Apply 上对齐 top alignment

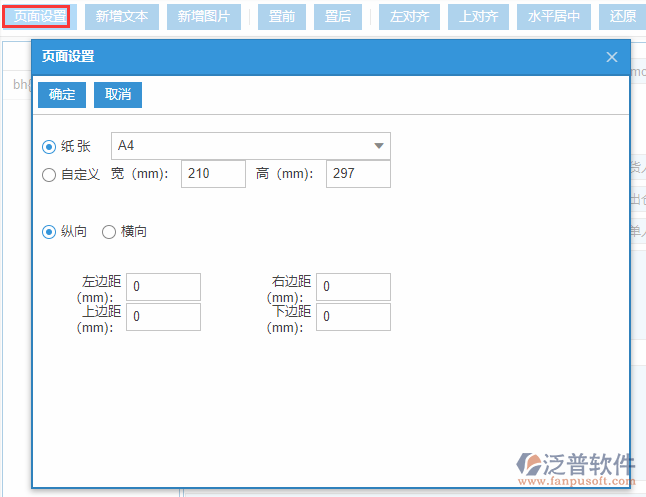pyautogui.click(x=479, y=16)
